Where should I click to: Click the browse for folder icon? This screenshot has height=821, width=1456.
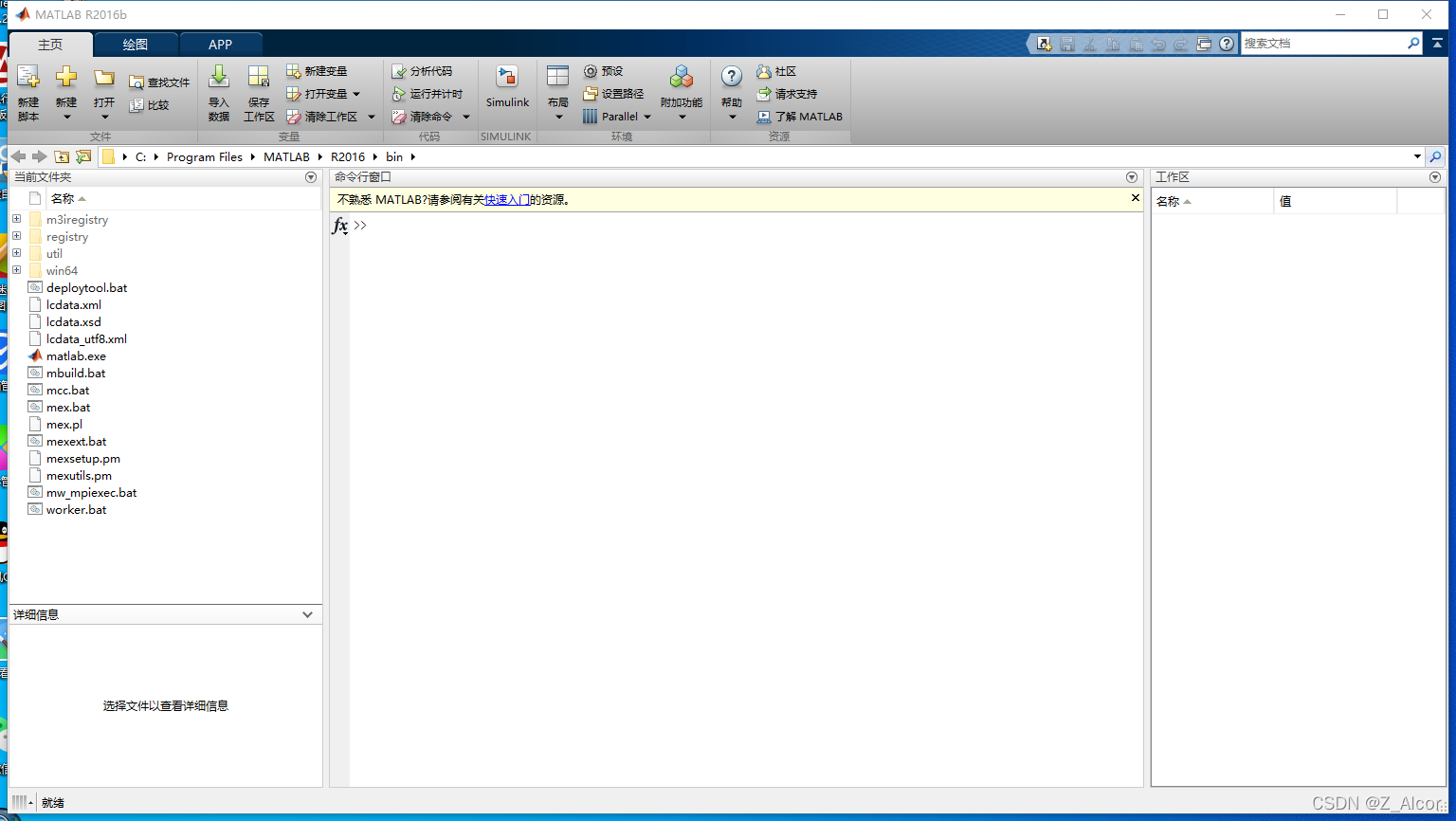[83, 156]
